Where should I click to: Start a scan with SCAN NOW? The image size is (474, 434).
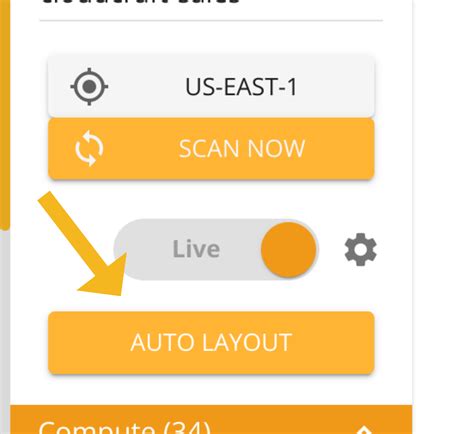[211, 149]
